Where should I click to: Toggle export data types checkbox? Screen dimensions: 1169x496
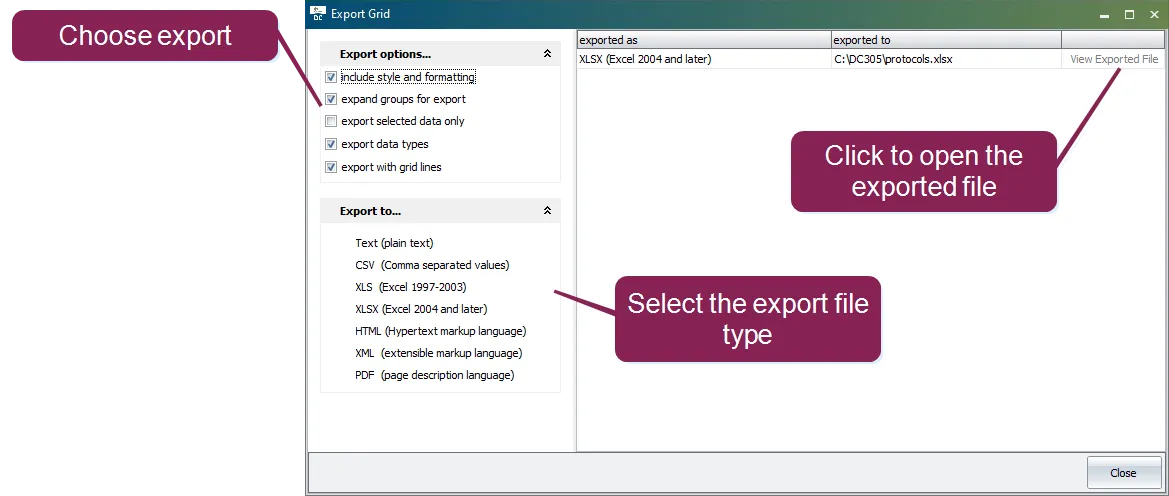pyautogui.click(x=332, y=145)
